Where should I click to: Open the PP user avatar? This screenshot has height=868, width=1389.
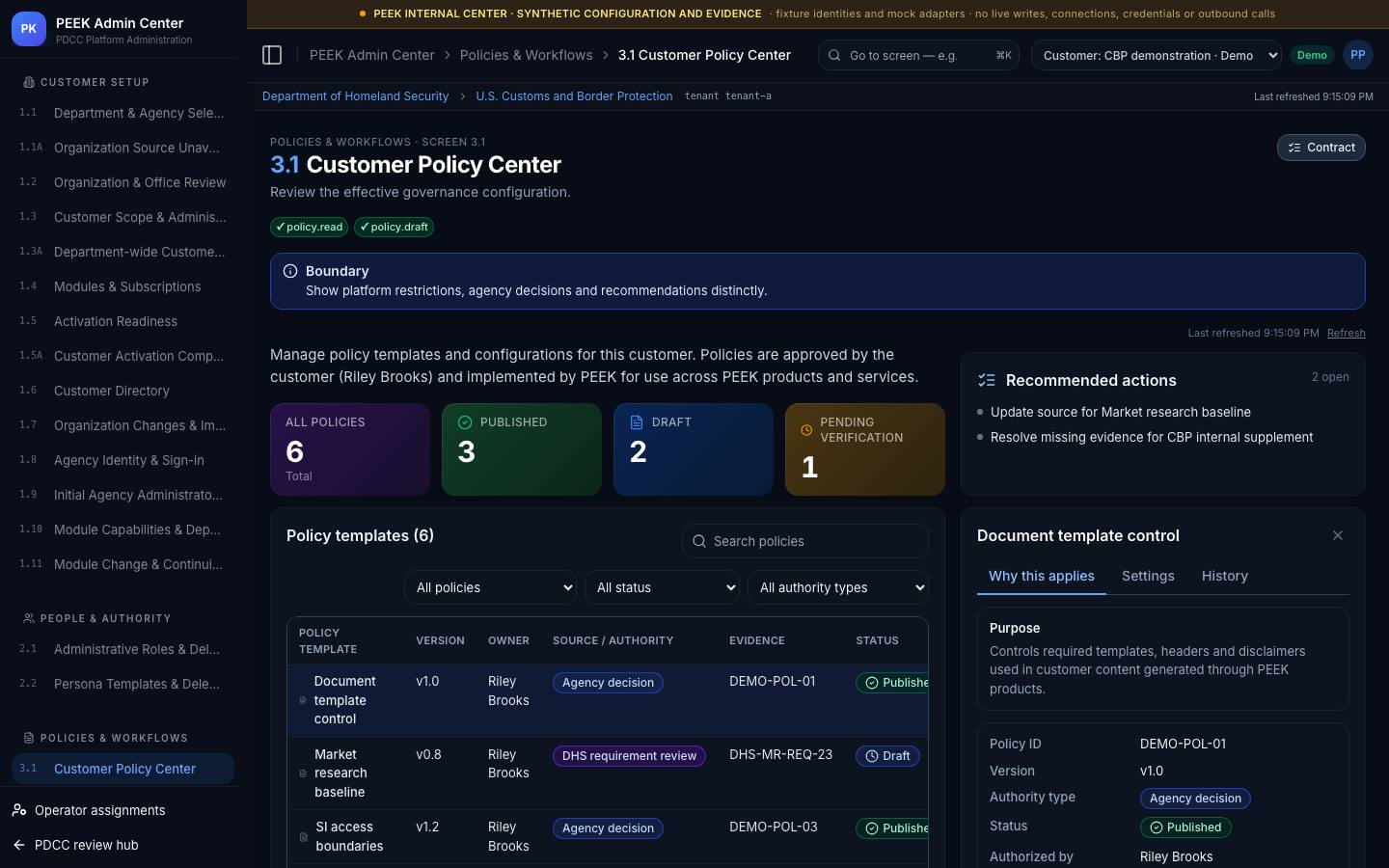pos(1357,55)
